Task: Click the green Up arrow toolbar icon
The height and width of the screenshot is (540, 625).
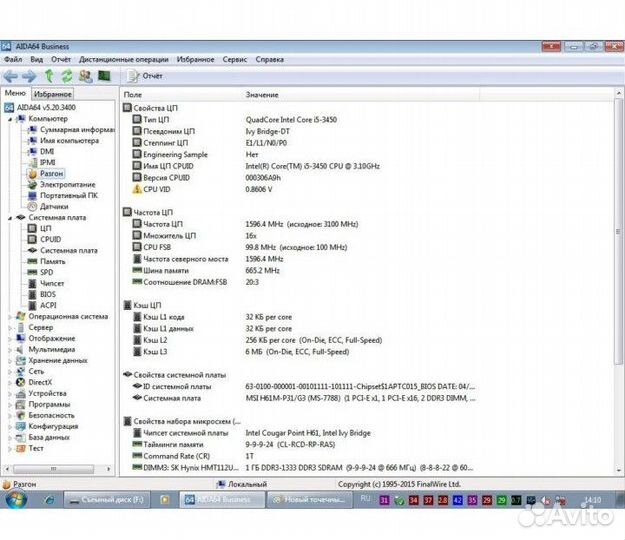Action: [x=48, y=76]
